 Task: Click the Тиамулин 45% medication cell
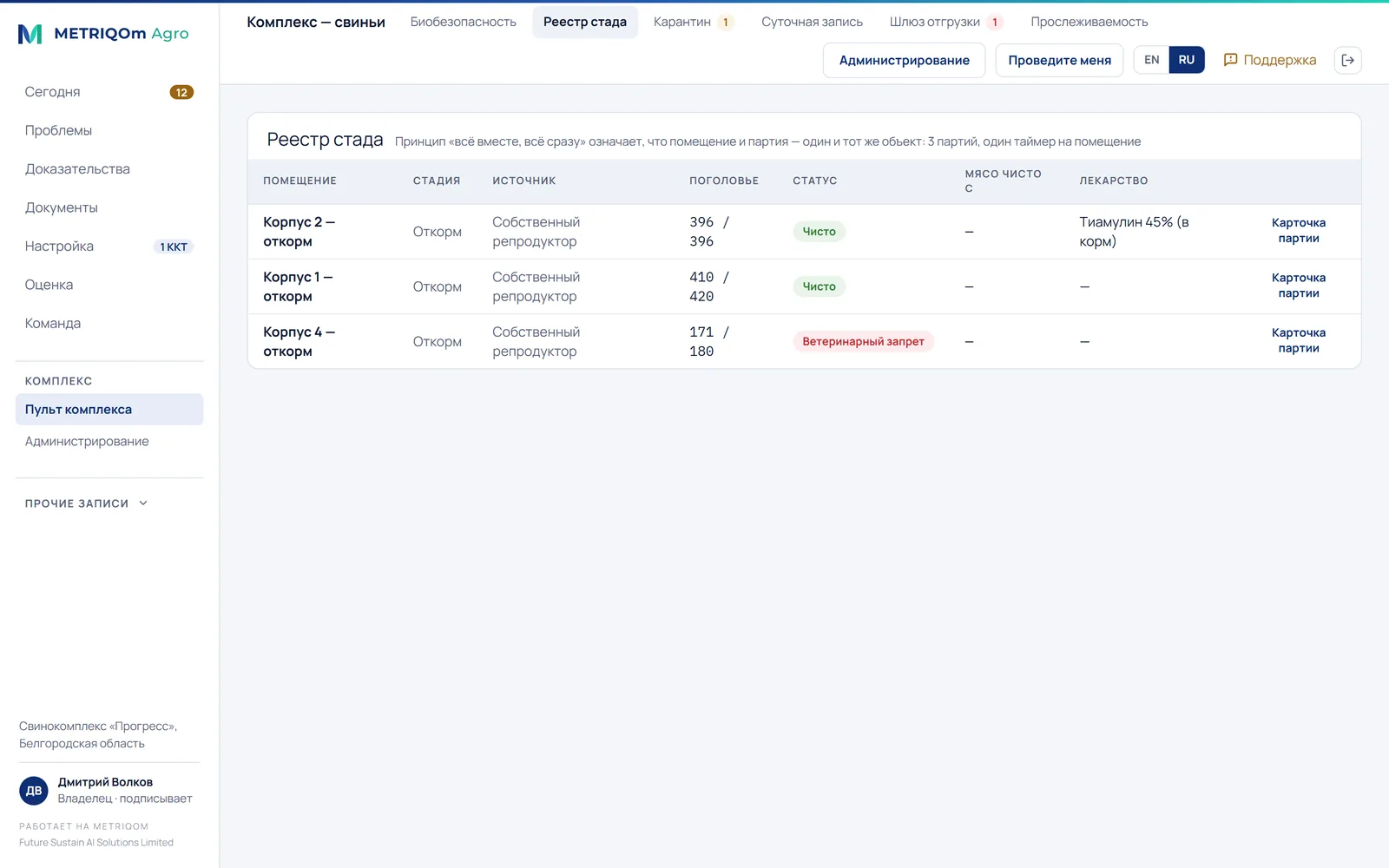(x=1135, y=232)
